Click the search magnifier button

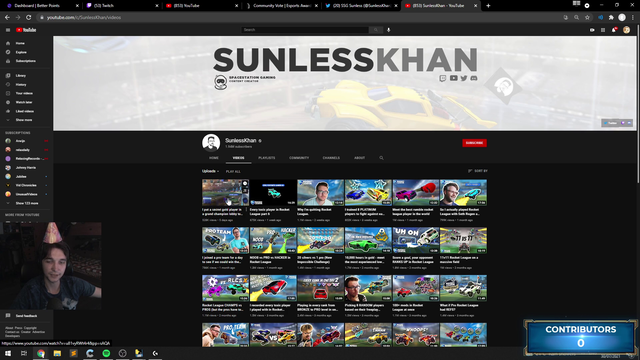pos(376,30)
